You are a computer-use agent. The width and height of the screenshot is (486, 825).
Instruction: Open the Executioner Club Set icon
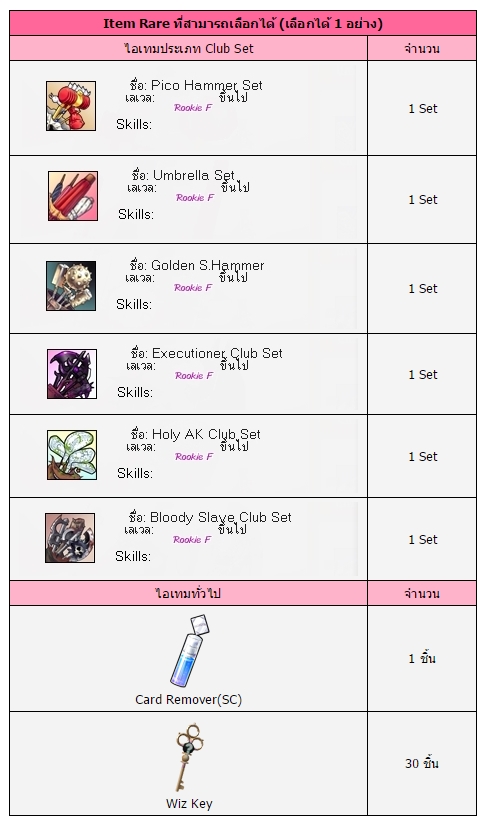click(72, 374)
